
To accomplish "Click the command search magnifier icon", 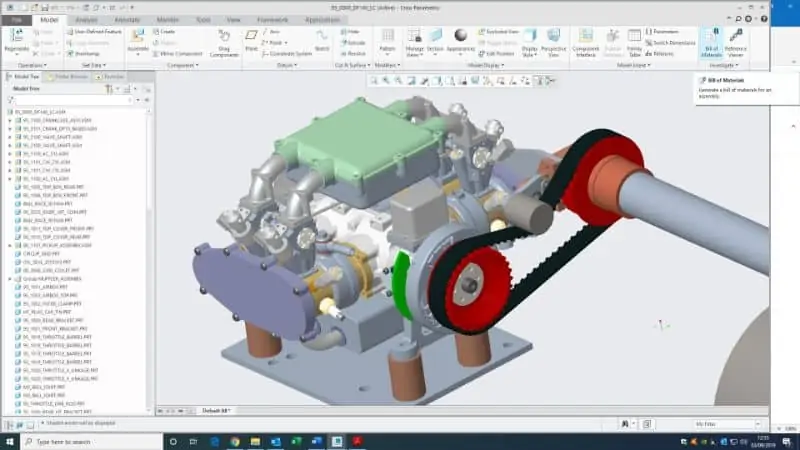I will pos(738,19).
